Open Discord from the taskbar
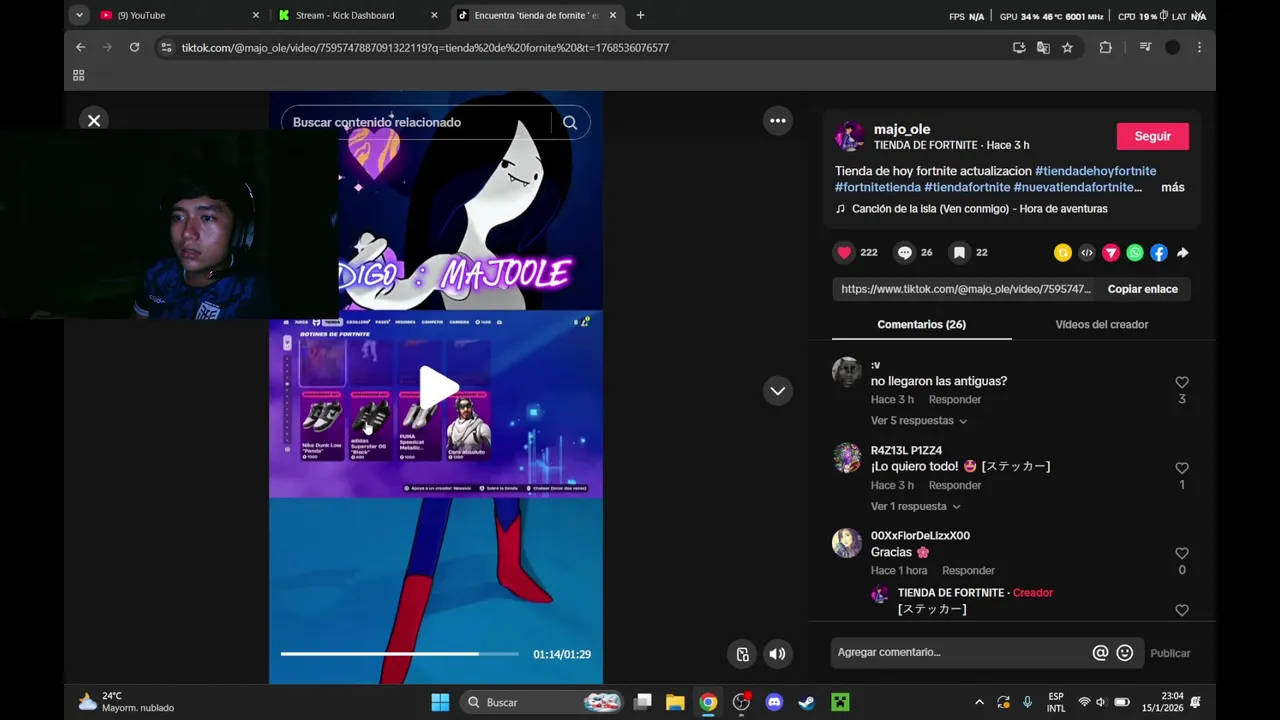 [774, 702]
